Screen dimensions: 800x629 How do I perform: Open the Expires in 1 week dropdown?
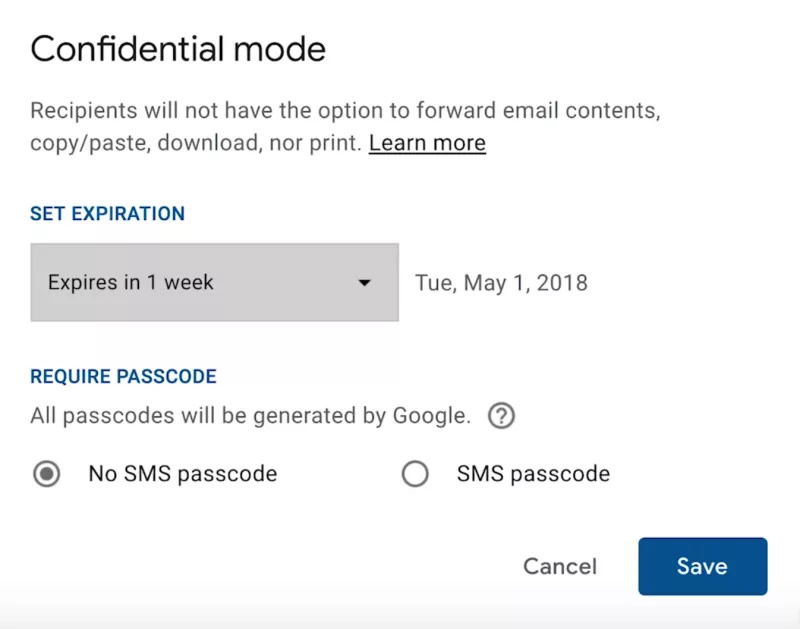point(214,282)
